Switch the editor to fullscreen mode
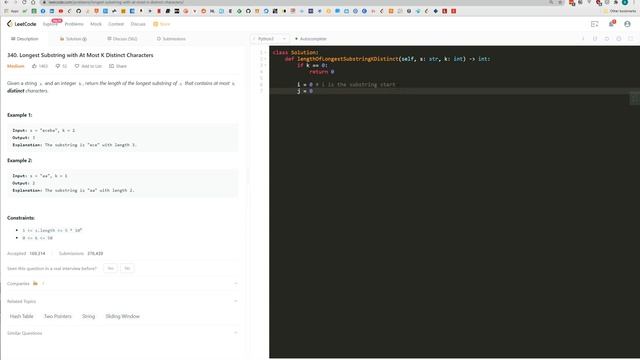The image size is (640, 360). [631, 39]
